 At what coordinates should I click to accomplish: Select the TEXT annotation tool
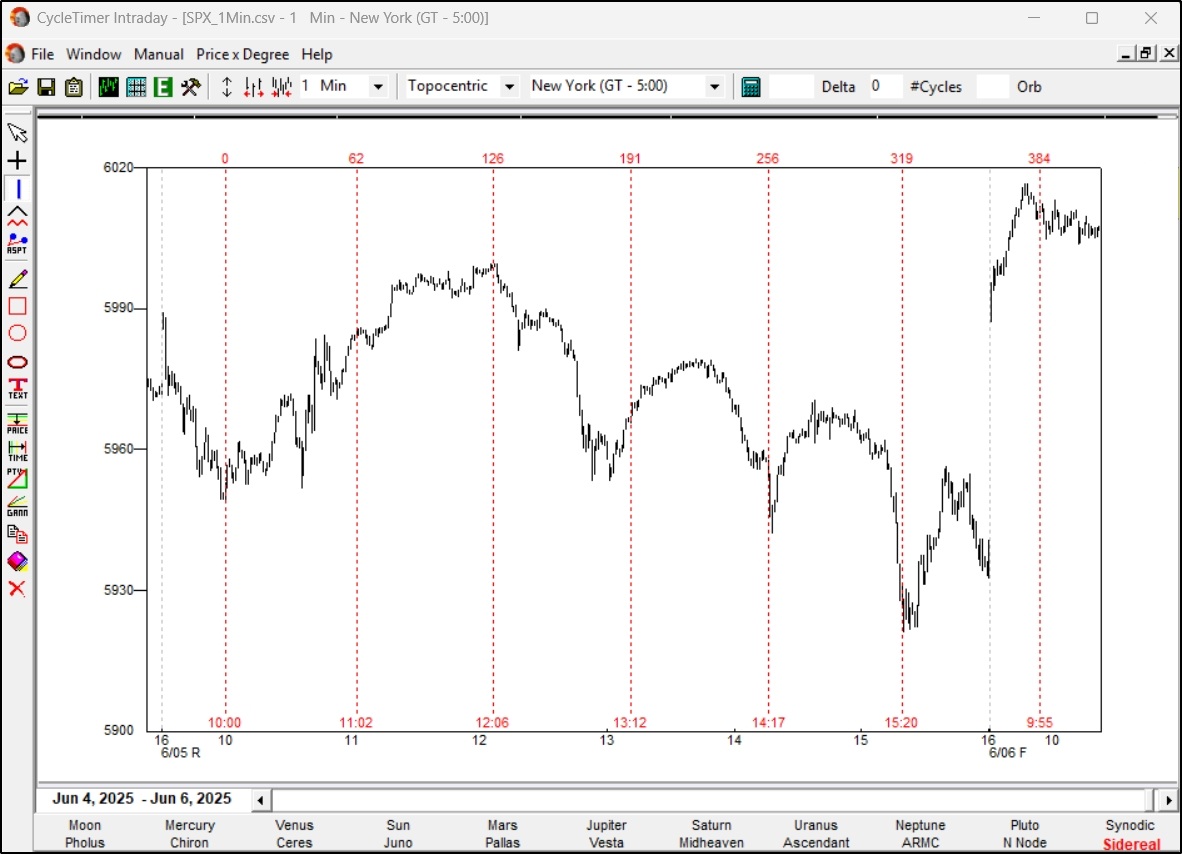16,389
